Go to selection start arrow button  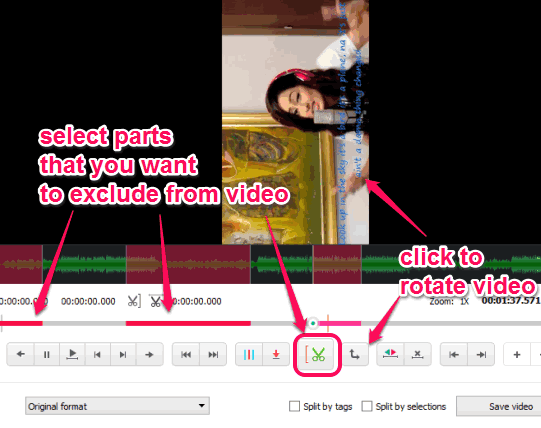(x=454, y=354)
